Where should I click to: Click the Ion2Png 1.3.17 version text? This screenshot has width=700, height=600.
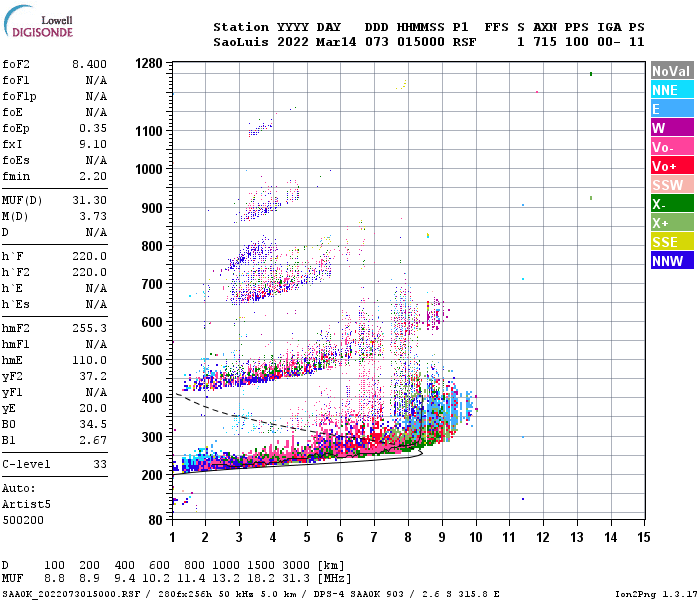click(x=656, y=594)
